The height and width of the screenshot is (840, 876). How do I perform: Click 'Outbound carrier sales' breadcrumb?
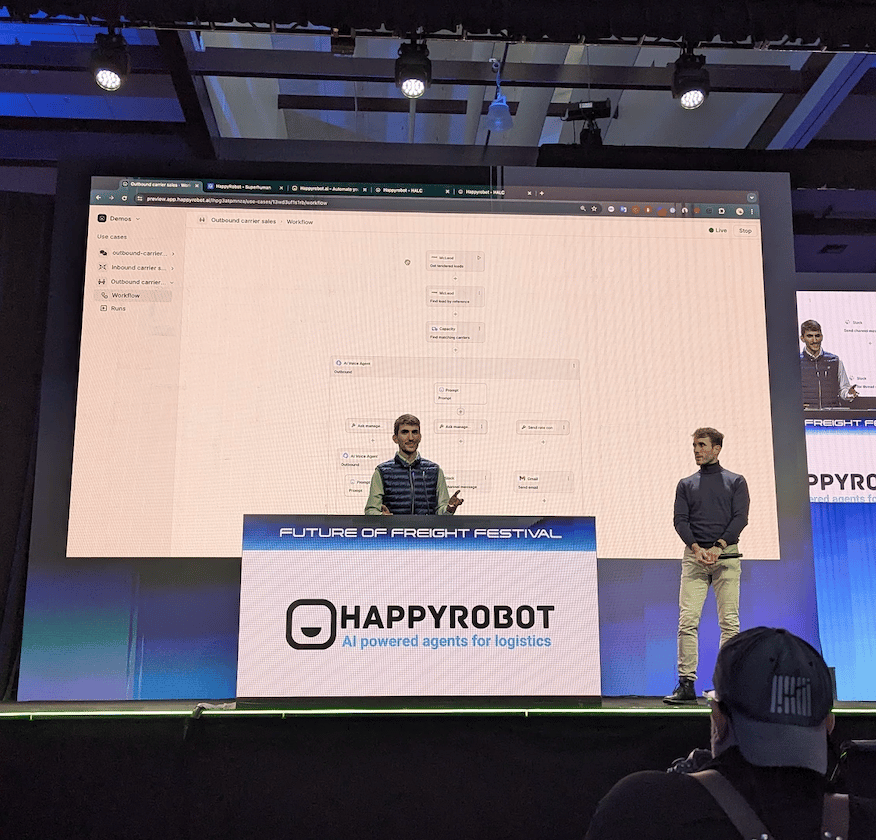[243, 221]
